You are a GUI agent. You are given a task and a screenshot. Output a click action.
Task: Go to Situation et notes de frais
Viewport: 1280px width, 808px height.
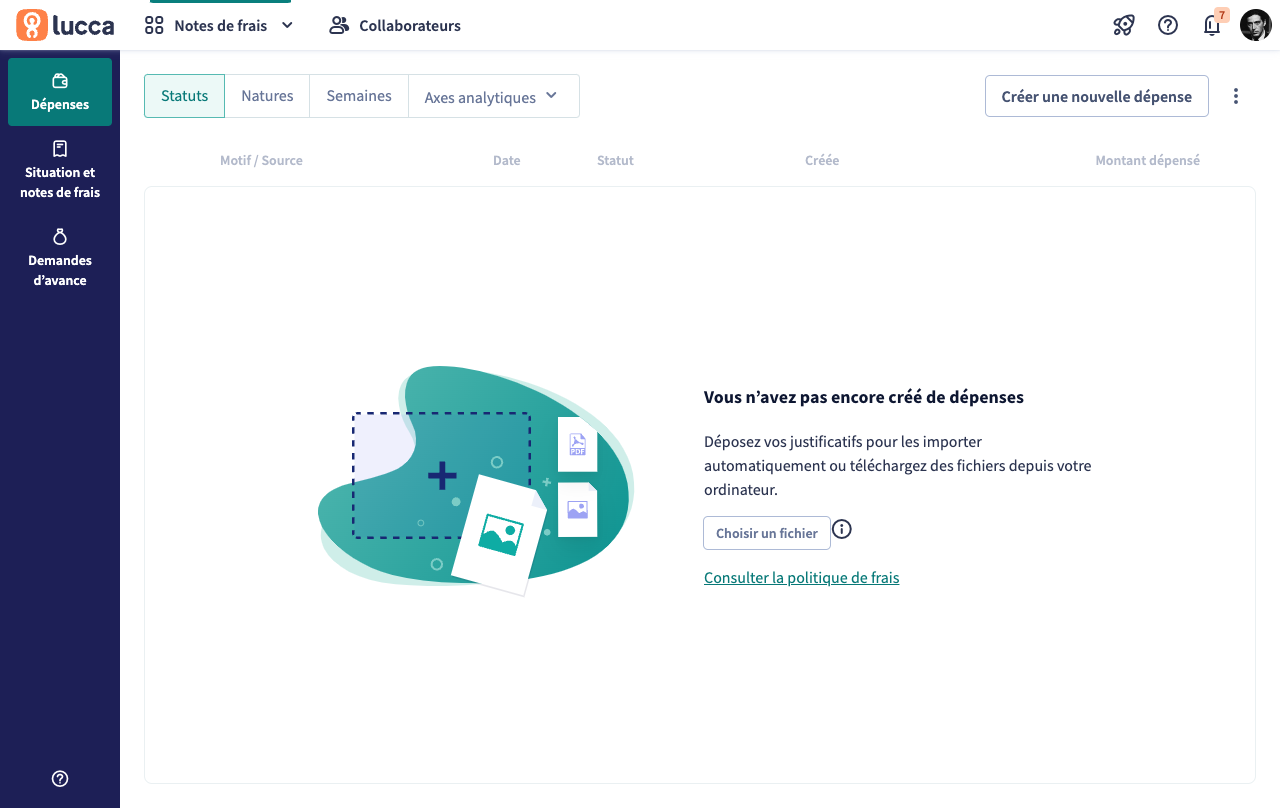tap(60, 170)
